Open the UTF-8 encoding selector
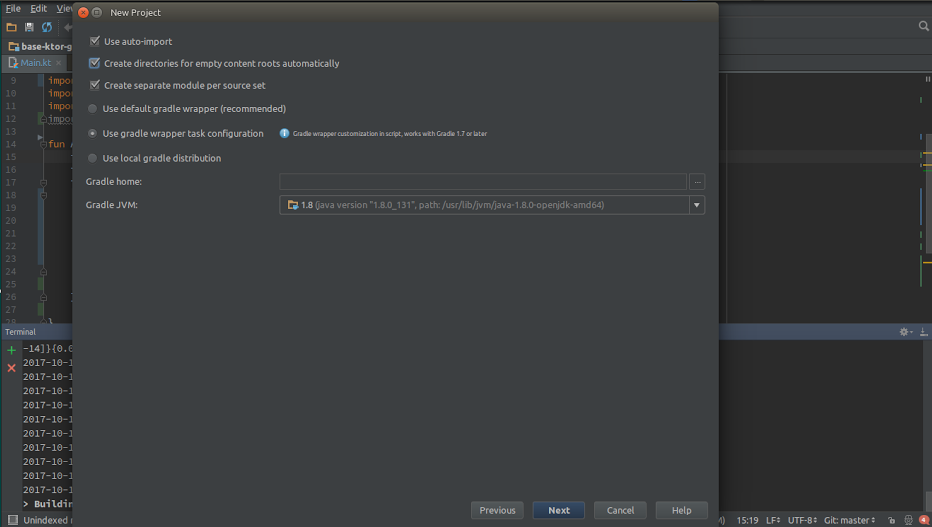Screen dimensions: 932x527 (x=802, y=520)
